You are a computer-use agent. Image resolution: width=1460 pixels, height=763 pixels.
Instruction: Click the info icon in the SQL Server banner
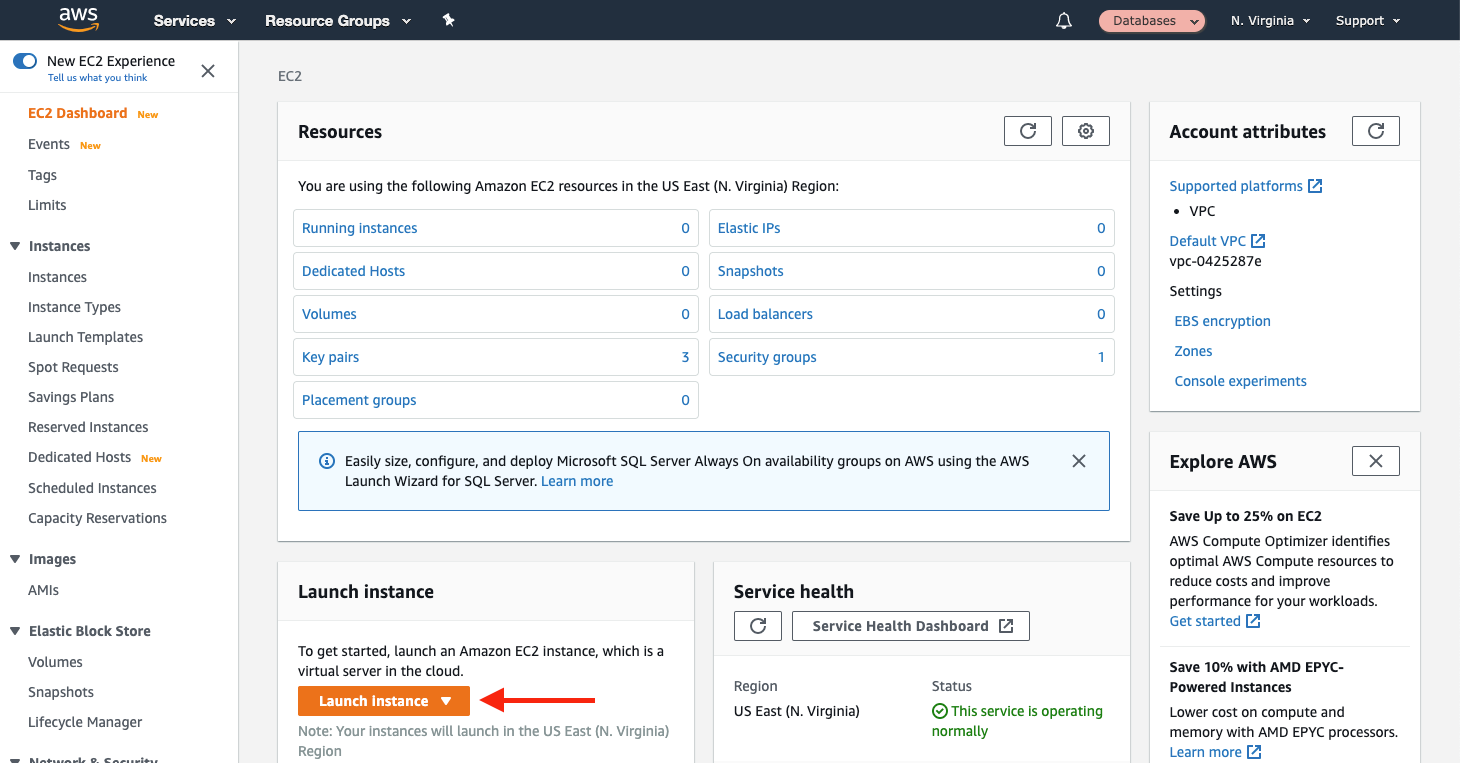326,460
